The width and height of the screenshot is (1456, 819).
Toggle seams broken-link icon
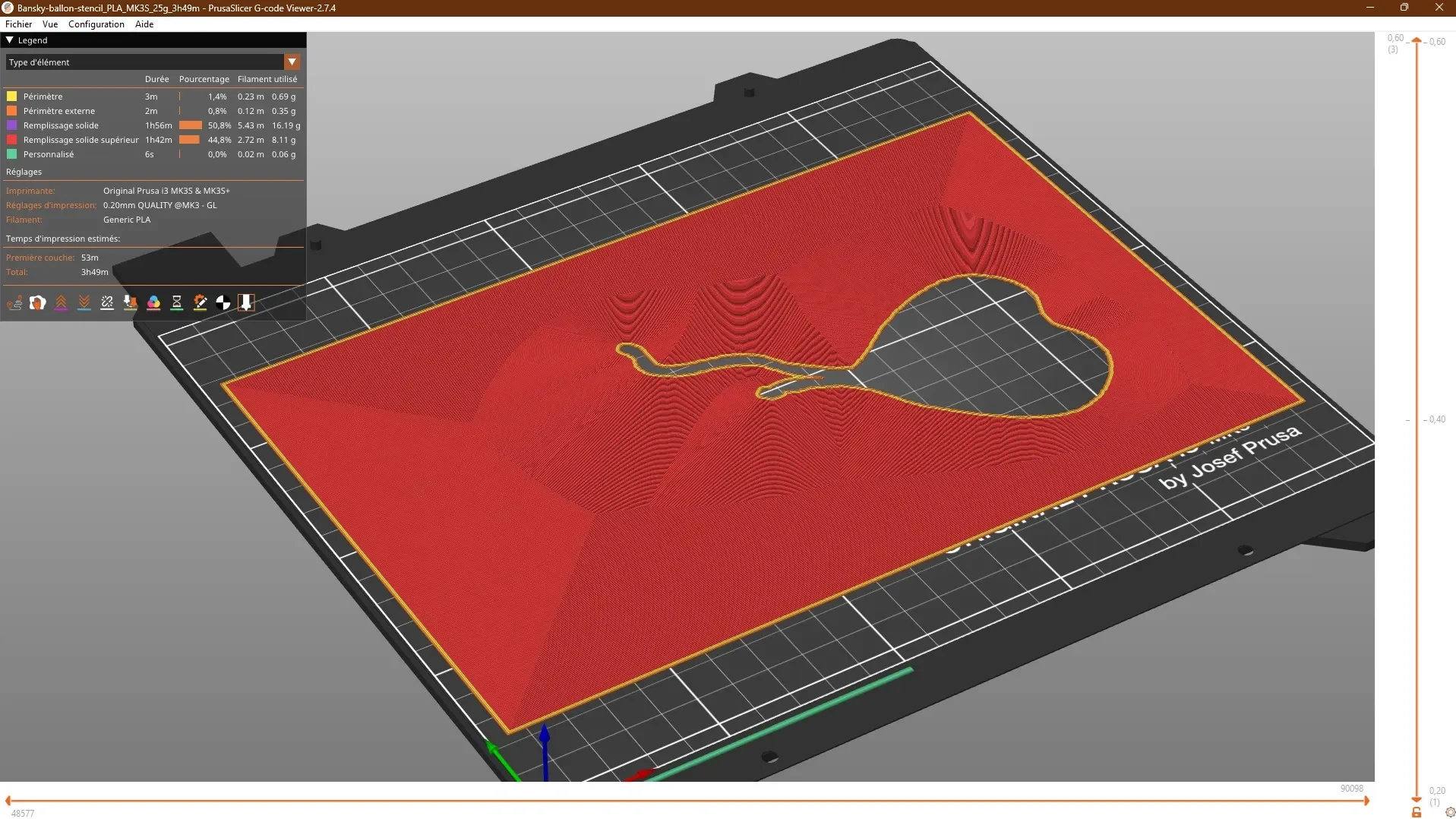click(107, 303)
